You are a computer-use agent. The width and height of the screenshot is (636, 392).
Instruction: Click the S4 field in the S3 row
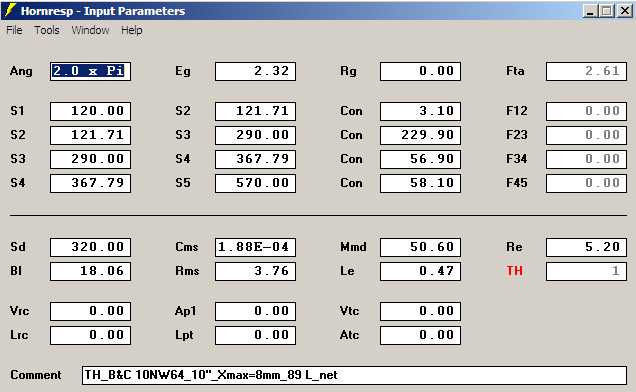(x=256, y=159)
